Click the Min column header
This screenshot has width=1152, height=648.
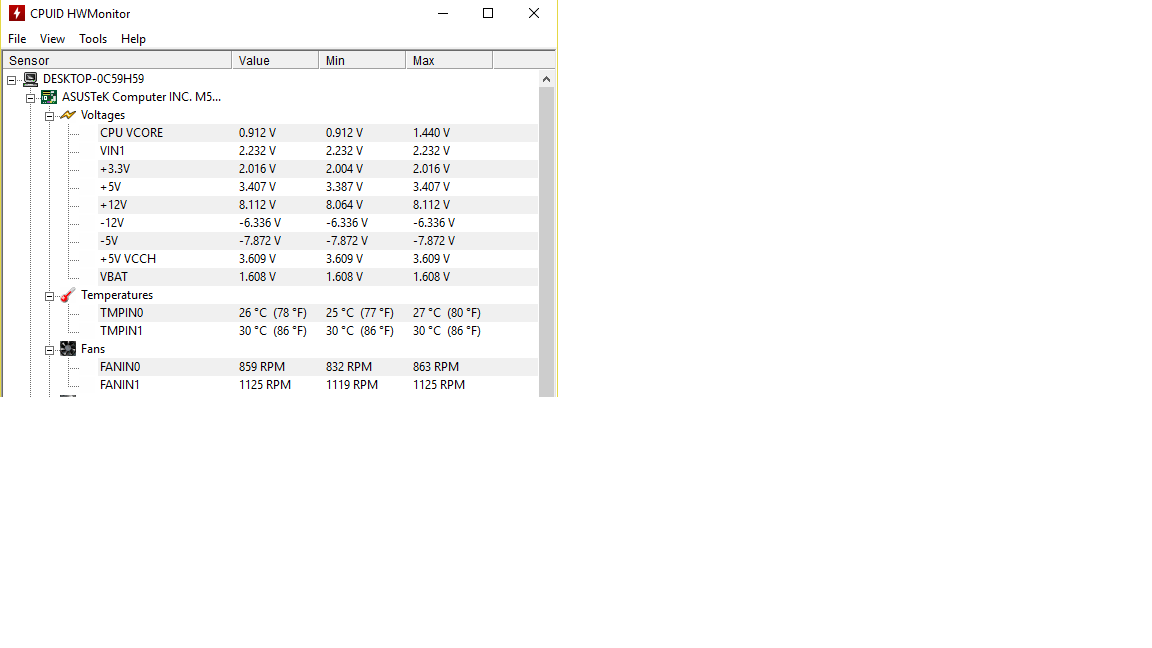[362, 60]
